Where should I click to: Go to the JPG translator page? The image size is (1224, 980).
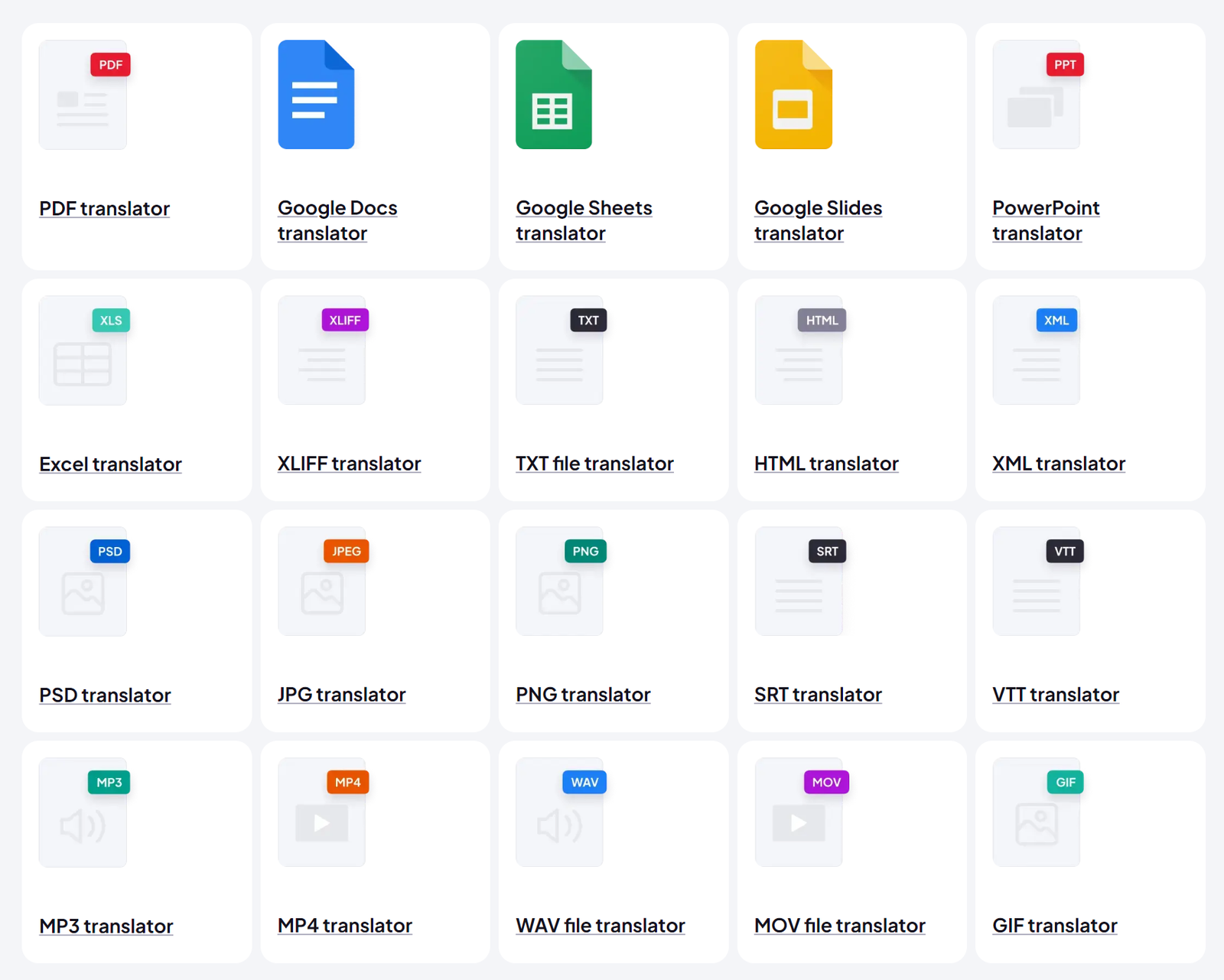pos(341,695)
